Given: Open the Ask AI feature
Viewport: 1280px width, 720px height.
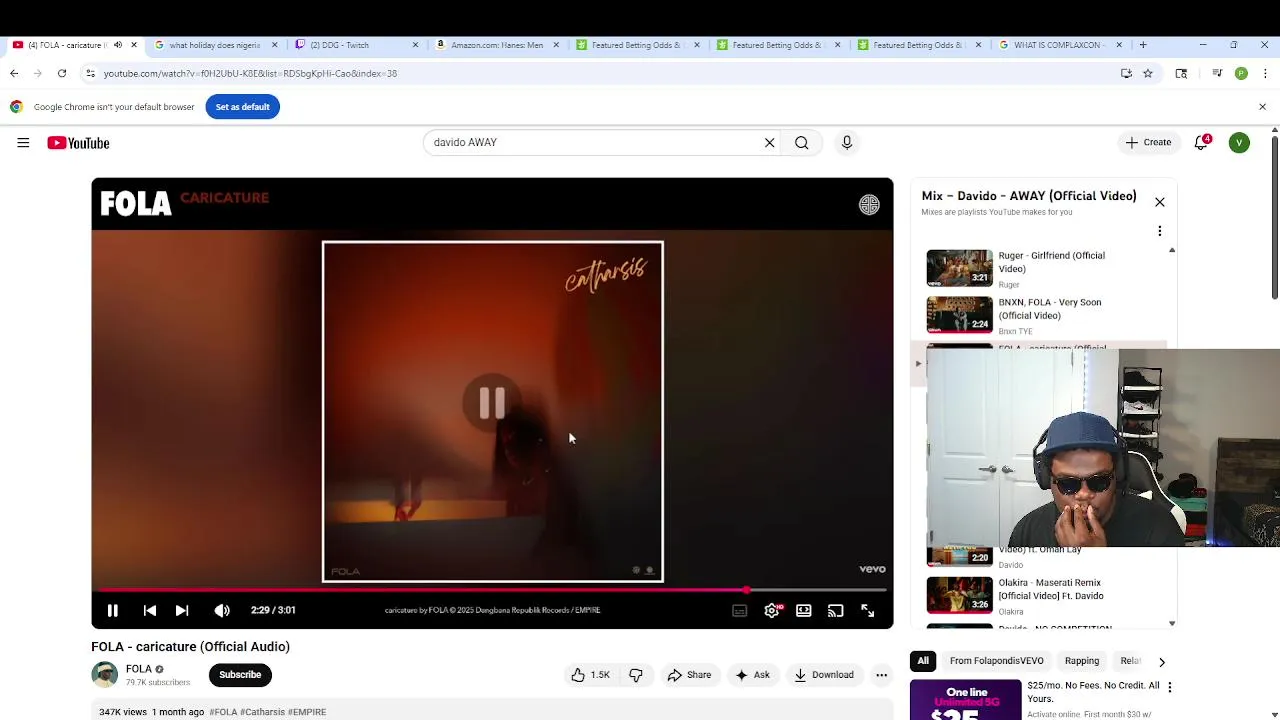Looking at the screenshot, I should click(752, 675).
